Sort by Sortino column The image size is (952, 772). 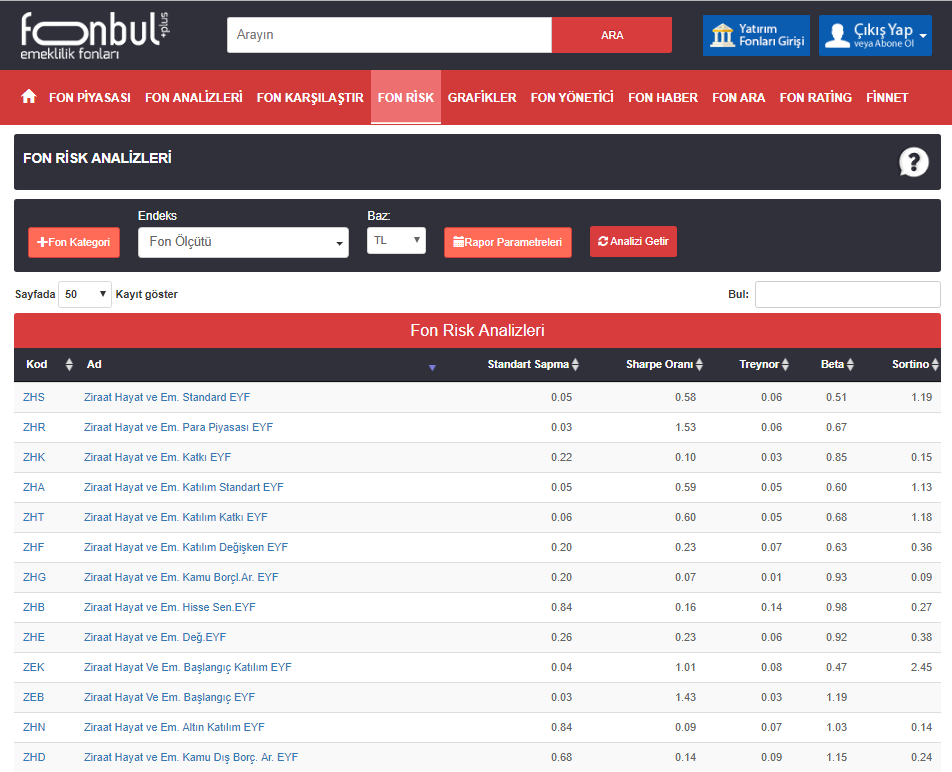tap(915, 364)
